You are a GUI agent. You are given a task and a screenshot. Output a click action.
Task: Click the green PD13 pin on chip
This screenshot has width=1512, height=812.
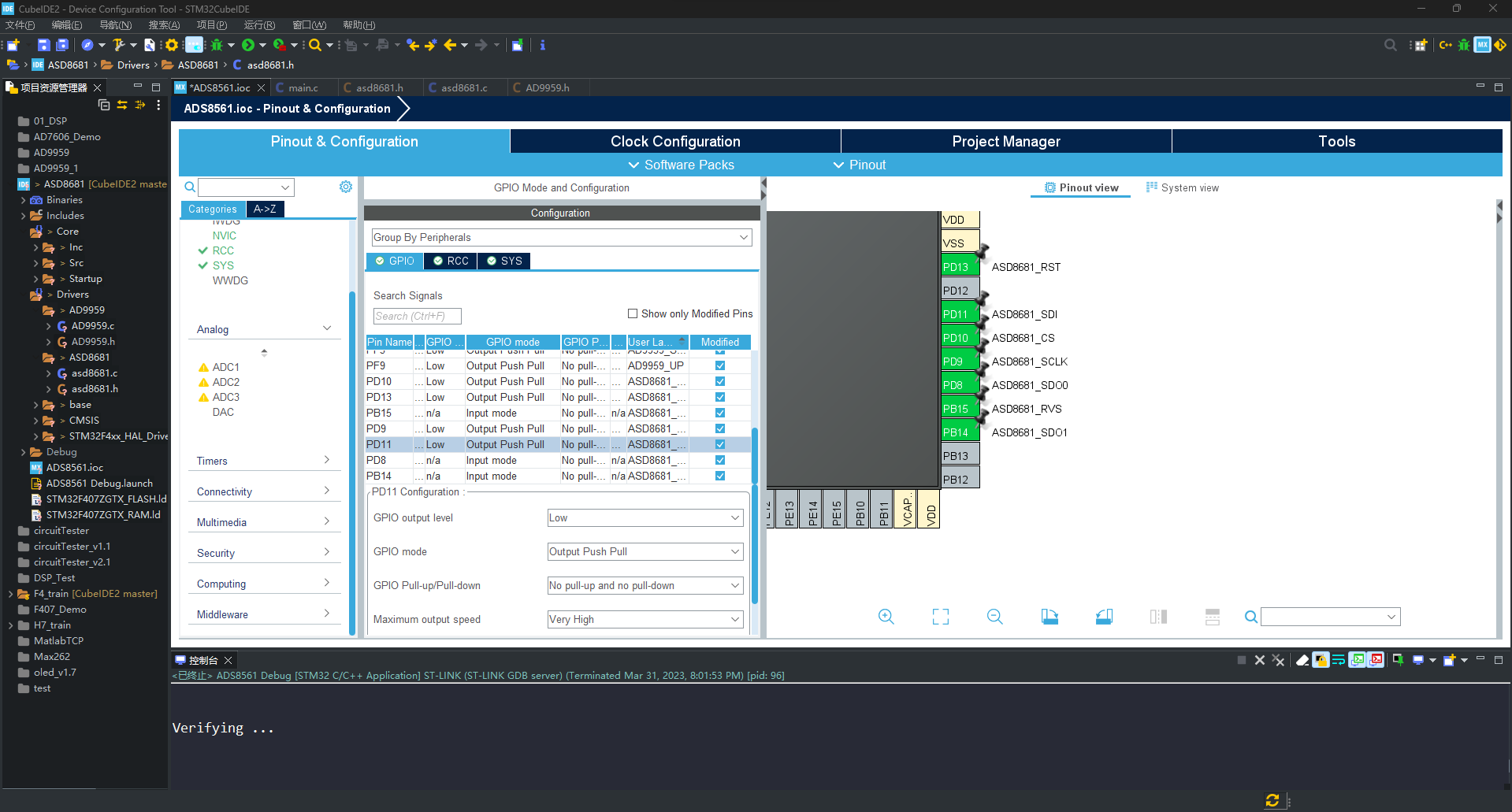click(960, 266)
